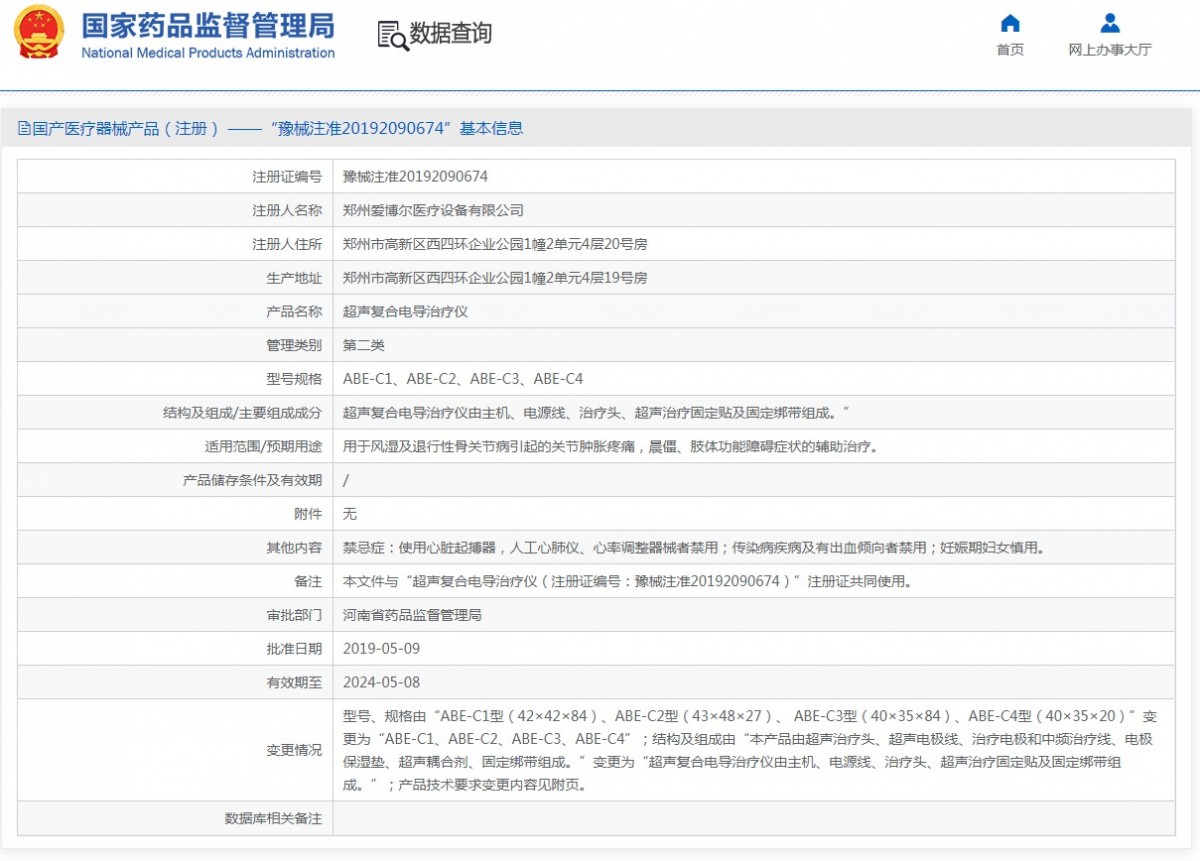This screenshot has width=1200, height=861.
Task: Click the 变更情况 label
Action: pos(294,750)
